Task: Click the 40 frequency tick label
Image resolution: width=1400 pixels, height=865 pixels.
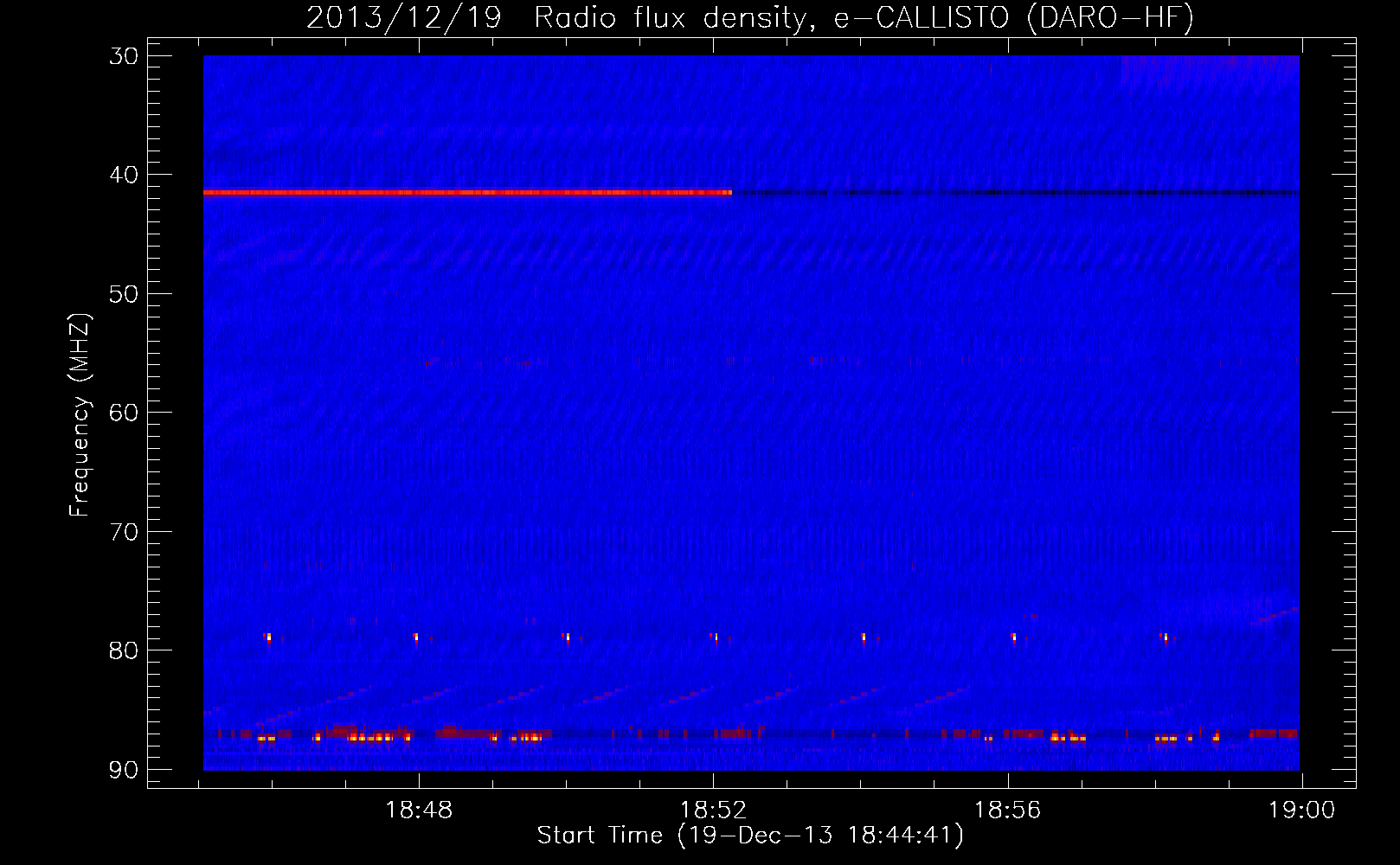Action: point(124,175)
